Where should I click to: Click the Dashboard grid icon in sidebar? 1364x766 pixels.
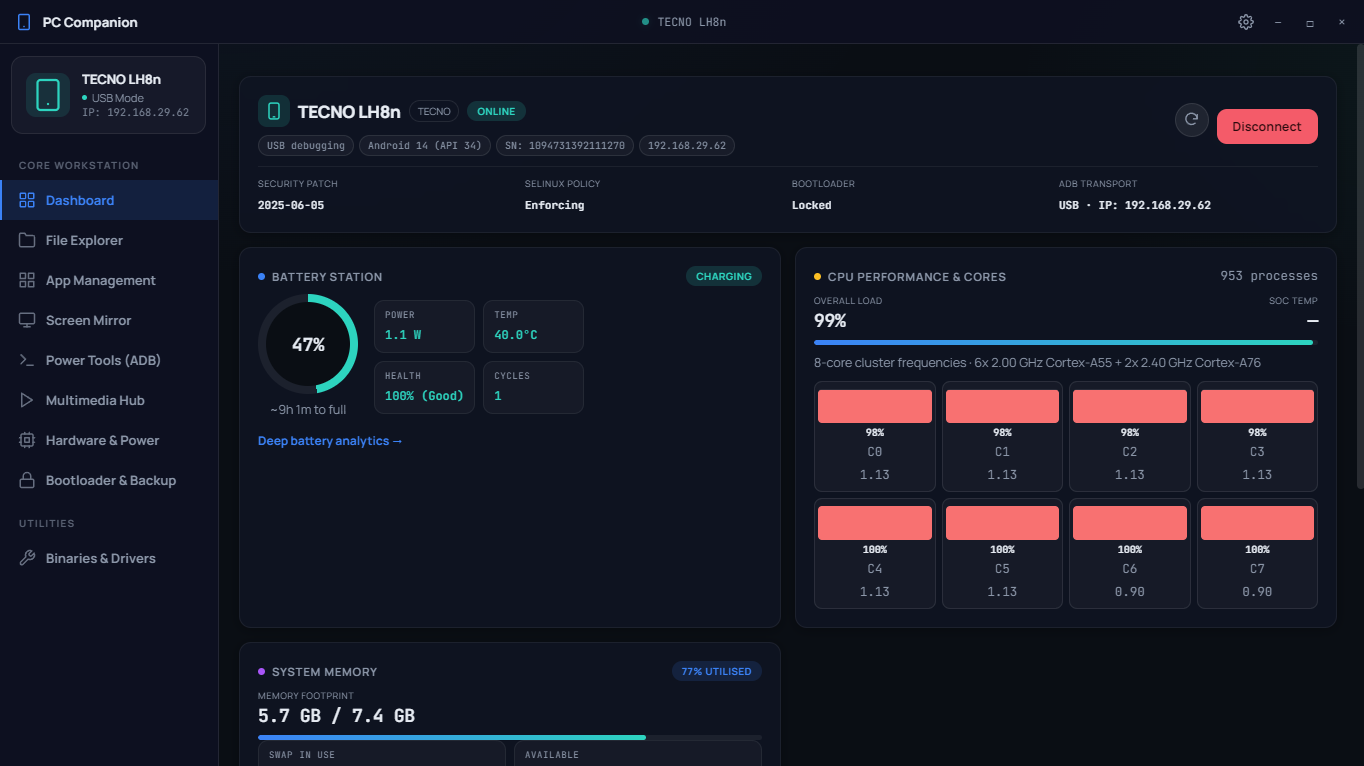click(27, 200)
